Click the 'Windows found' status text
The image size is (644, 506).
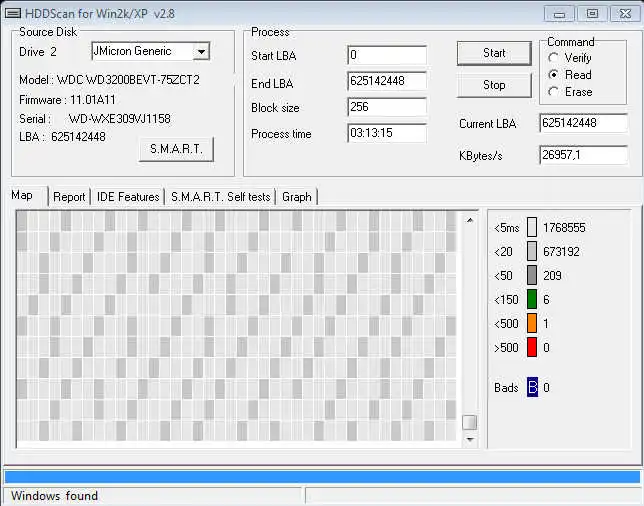[54, 496]
